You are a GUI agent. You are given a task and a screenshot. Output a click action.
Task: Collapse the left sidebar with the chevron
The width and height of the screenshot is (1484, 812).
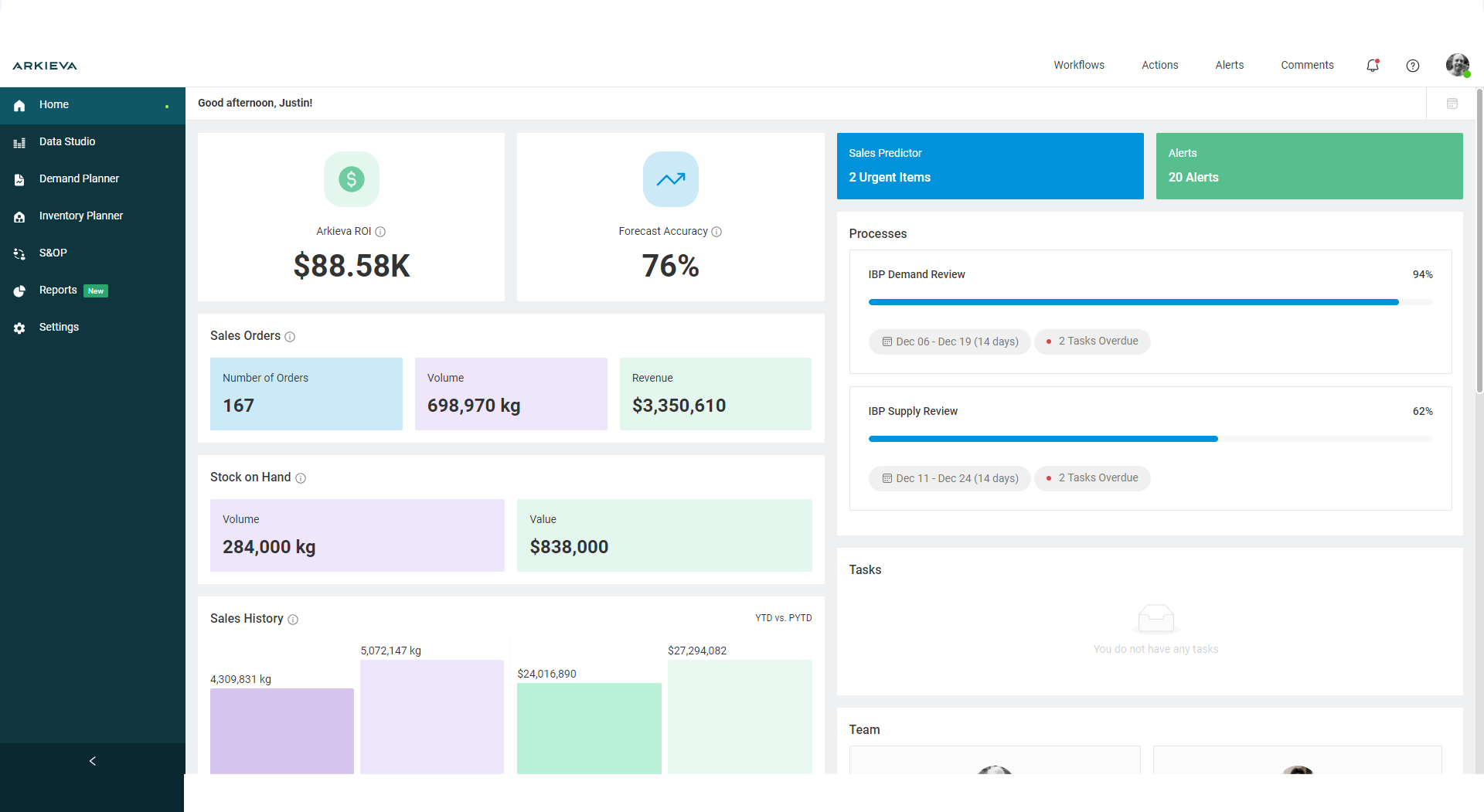click(92, 761)
